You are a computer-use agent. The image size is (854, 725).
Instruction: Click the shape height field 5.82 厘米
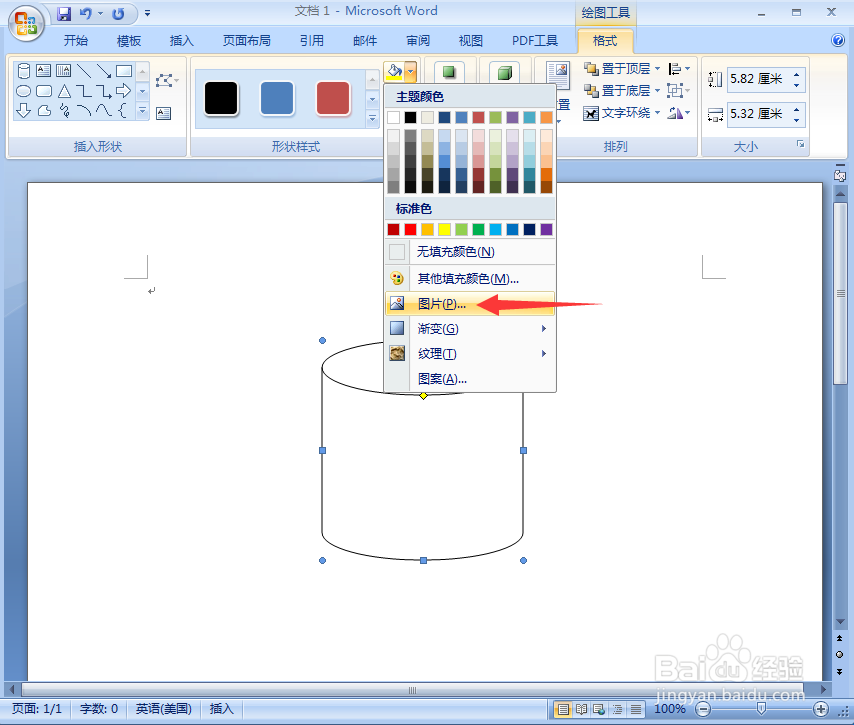pos(758,79)
